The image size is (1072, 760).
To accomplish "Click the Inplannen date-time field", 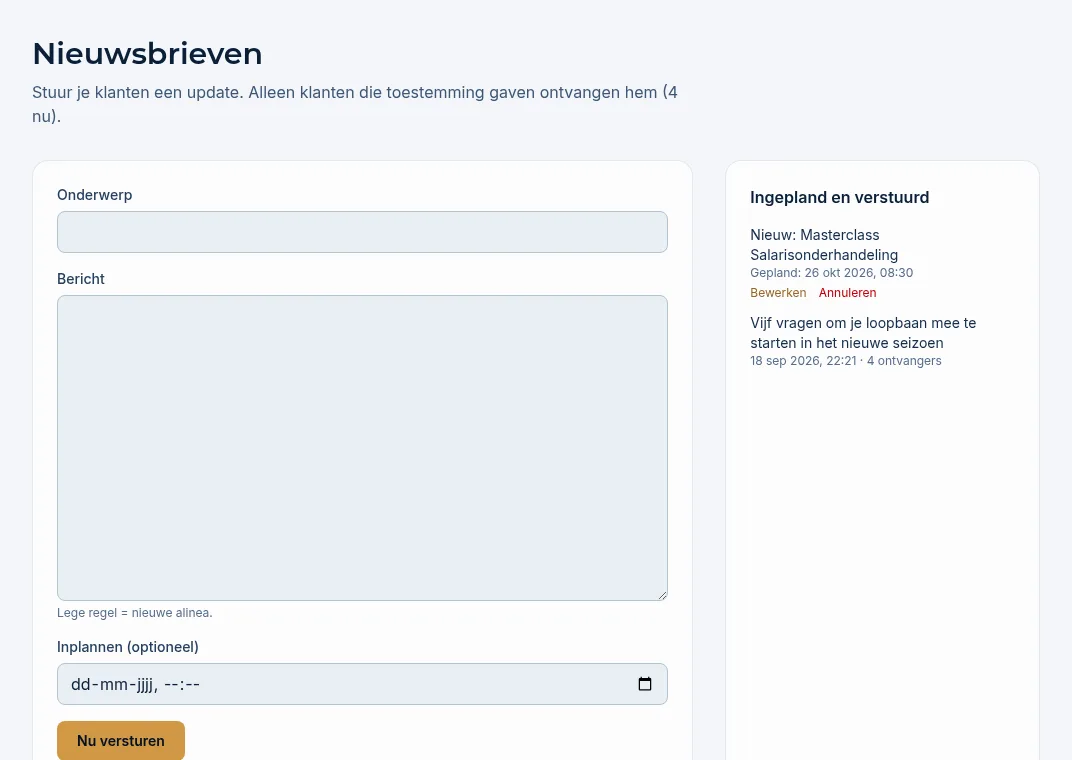I will coord(362,684).
